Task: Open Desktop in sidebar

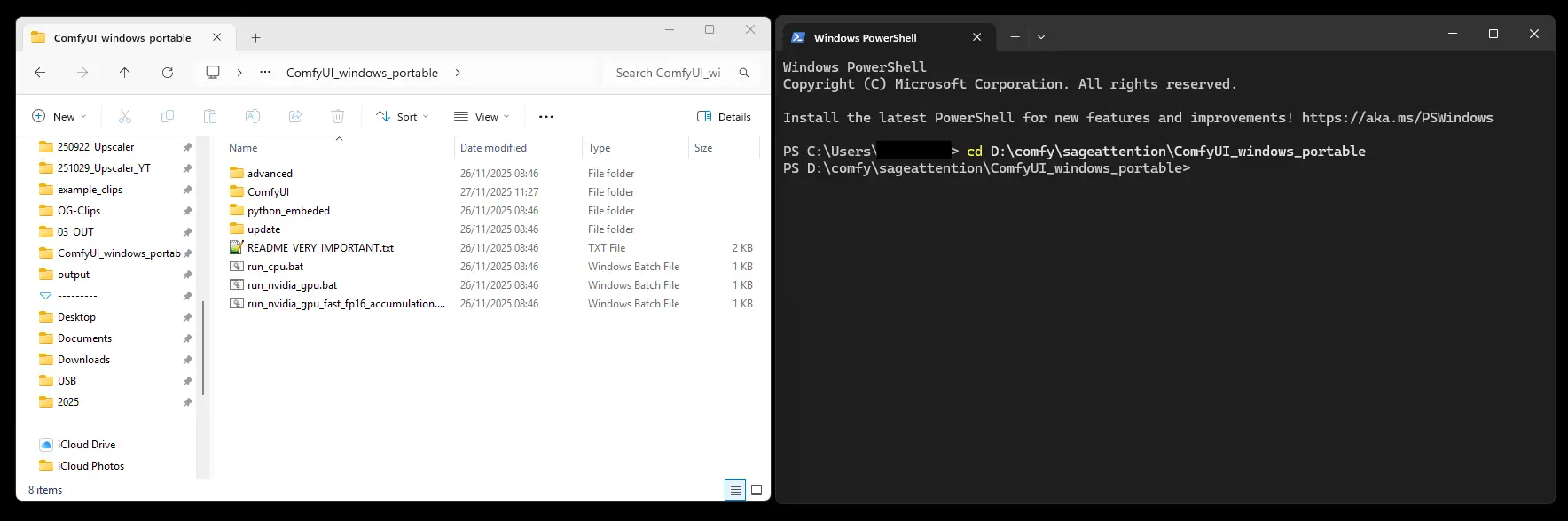Action: tap(76, 317)
